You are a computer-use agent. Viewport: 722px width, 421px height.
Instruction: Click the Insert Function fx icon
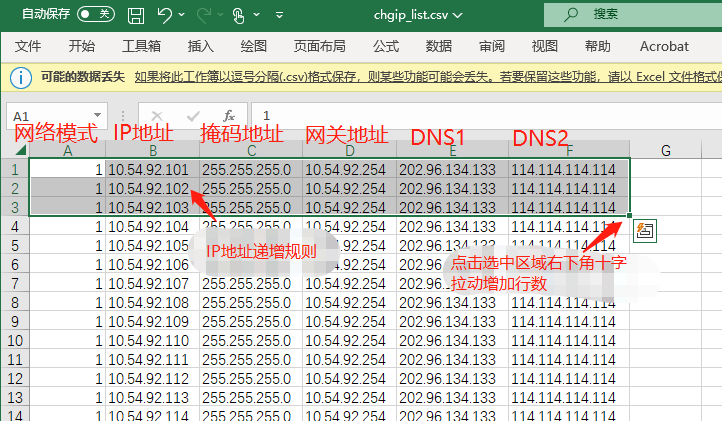click(x=229, y=116)
